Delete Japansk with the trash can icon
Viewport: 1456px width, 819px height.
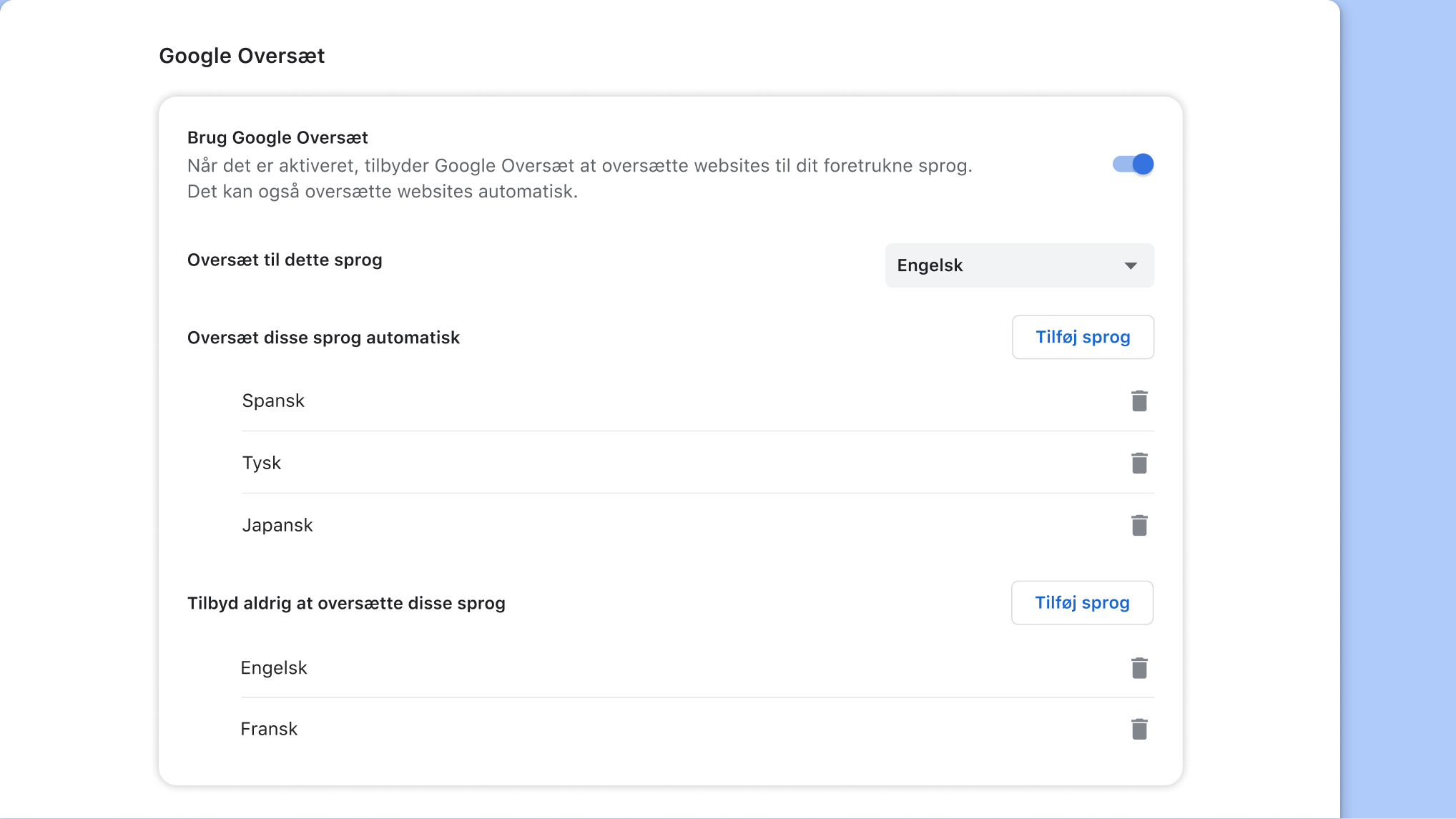1139,524
